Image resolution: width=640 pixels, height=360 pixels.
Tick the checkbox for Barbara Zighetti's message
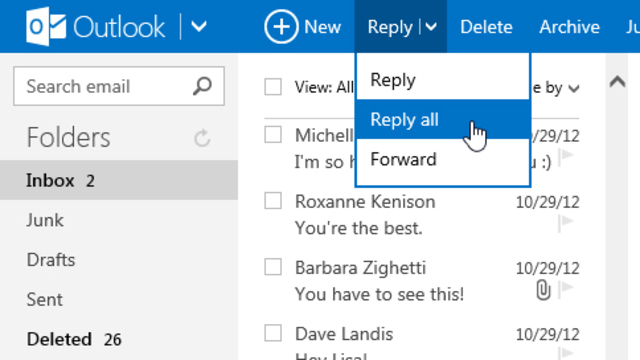point(273,267)
